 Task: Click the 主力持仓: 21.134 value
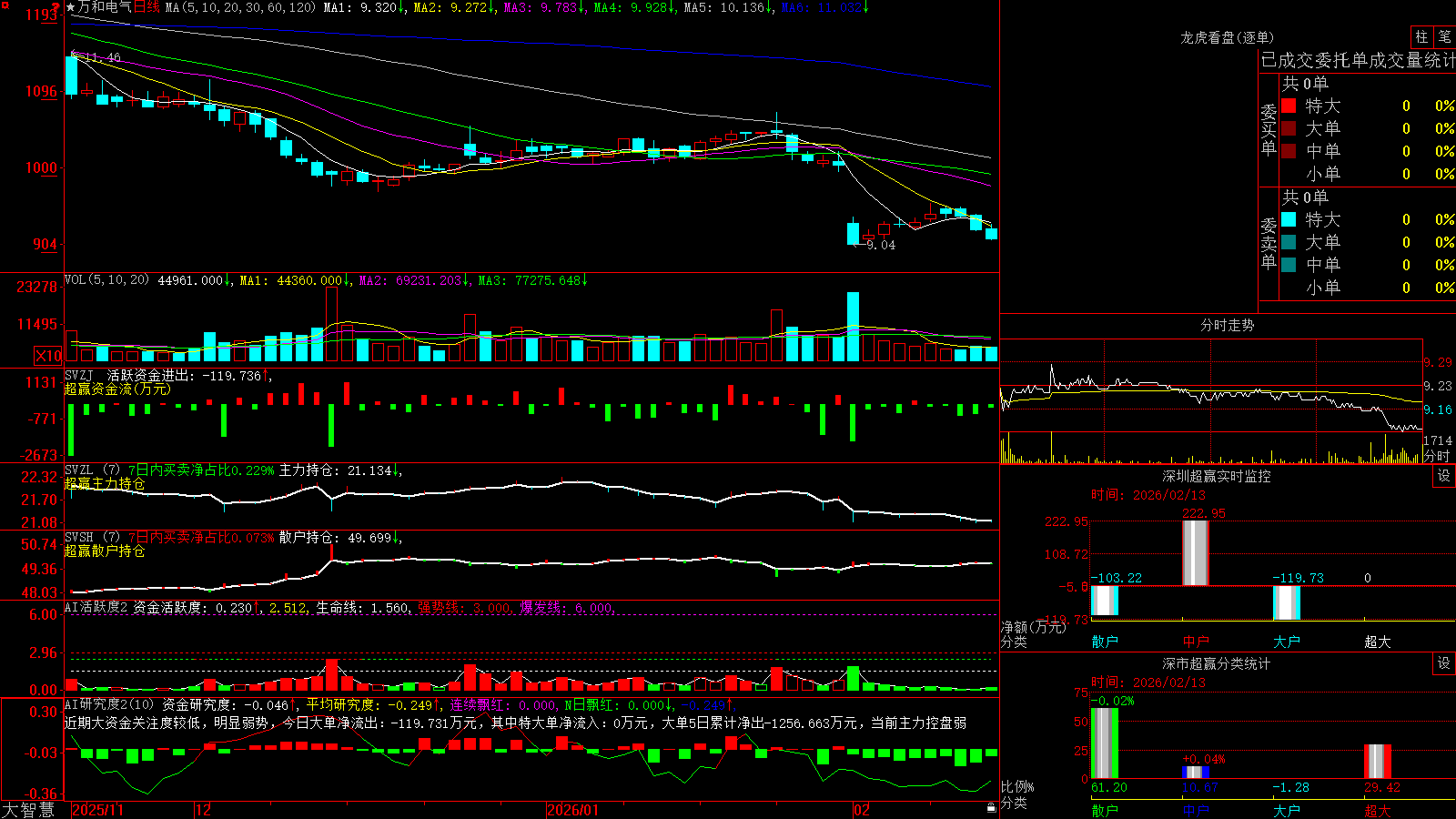(335, 470)
